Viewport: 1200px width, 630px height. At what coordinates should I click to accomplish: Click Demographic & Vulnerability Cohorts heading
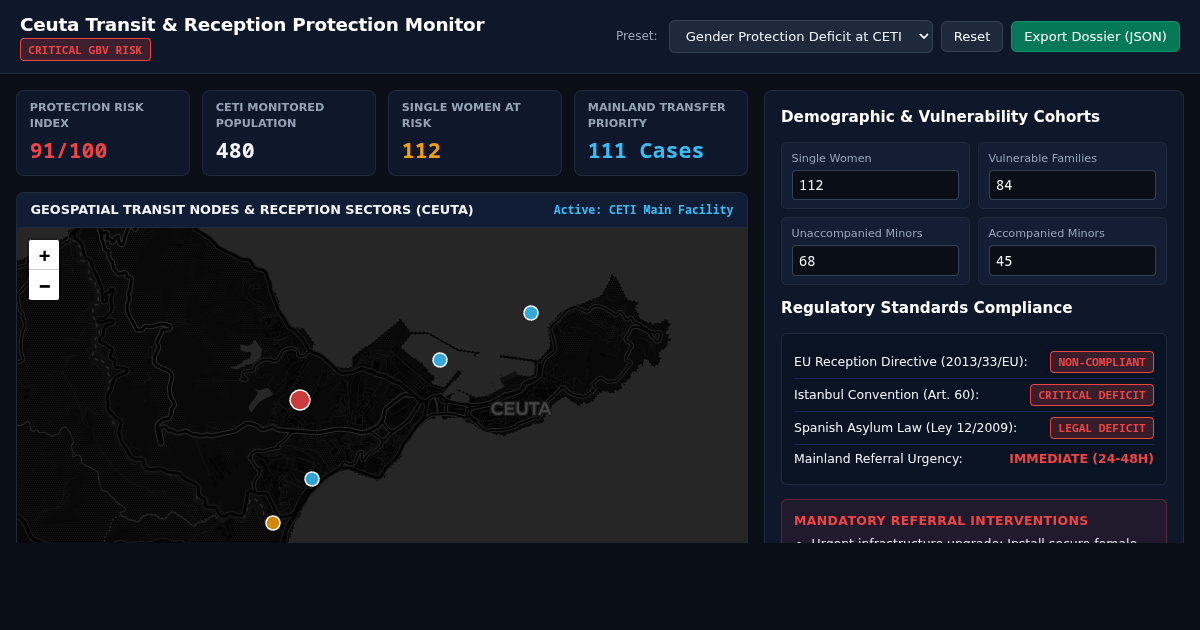(940, 117)
